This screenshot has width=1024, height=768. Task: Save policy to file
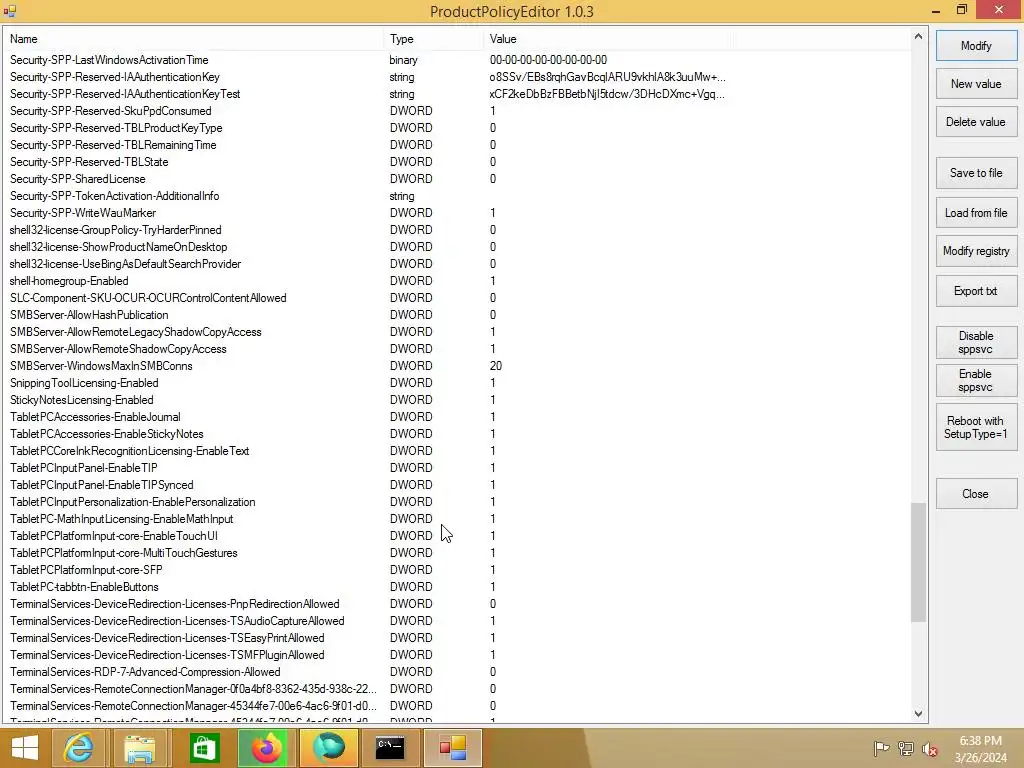976,173
